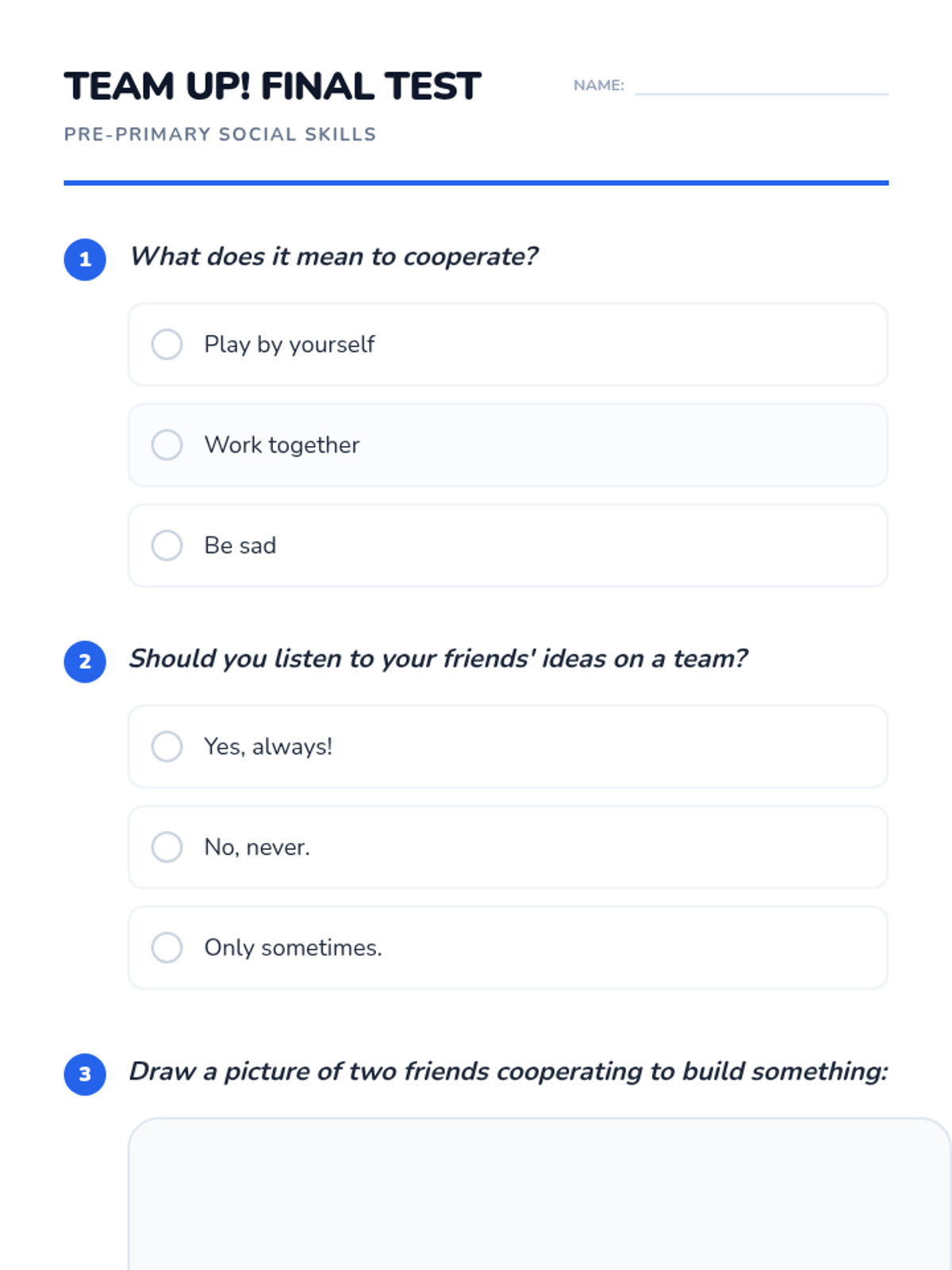Click the number 1 question badge
This screenshot has height=1270, width=952.
click(85, 260)
